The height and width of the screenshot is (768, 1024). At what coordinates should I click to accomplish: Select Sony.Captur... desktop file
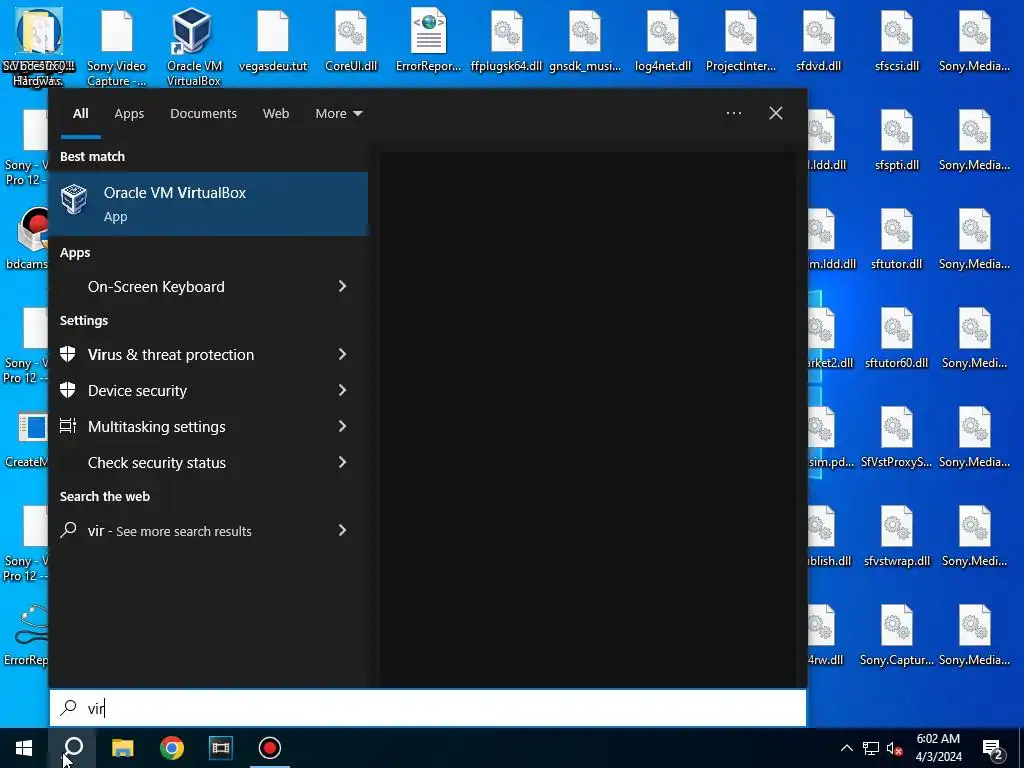click(x=897, y=635)
